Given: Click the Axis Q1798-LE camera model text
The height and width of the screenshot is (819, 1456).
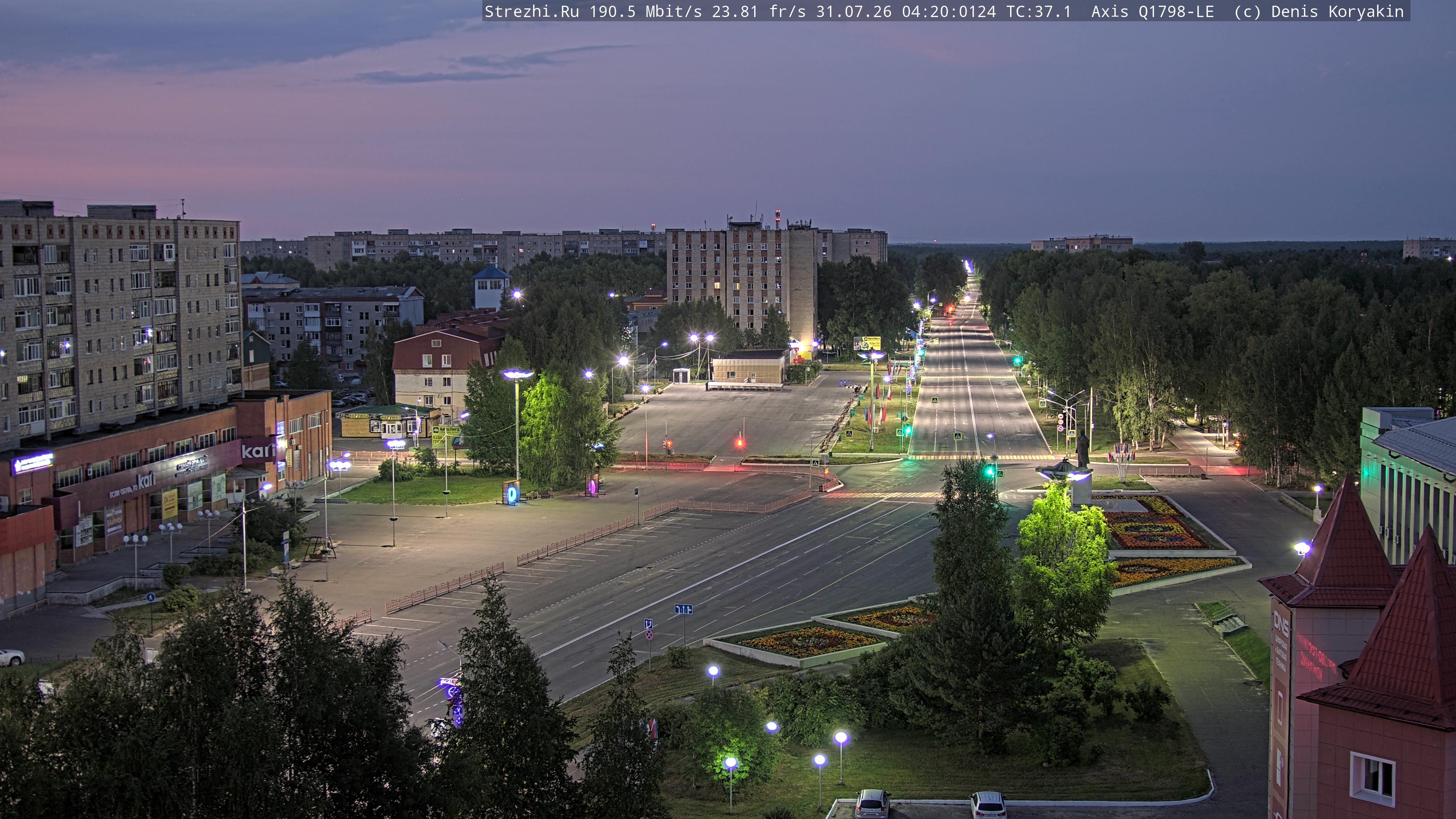Looking at the screenshot, I should (1153, 11).
